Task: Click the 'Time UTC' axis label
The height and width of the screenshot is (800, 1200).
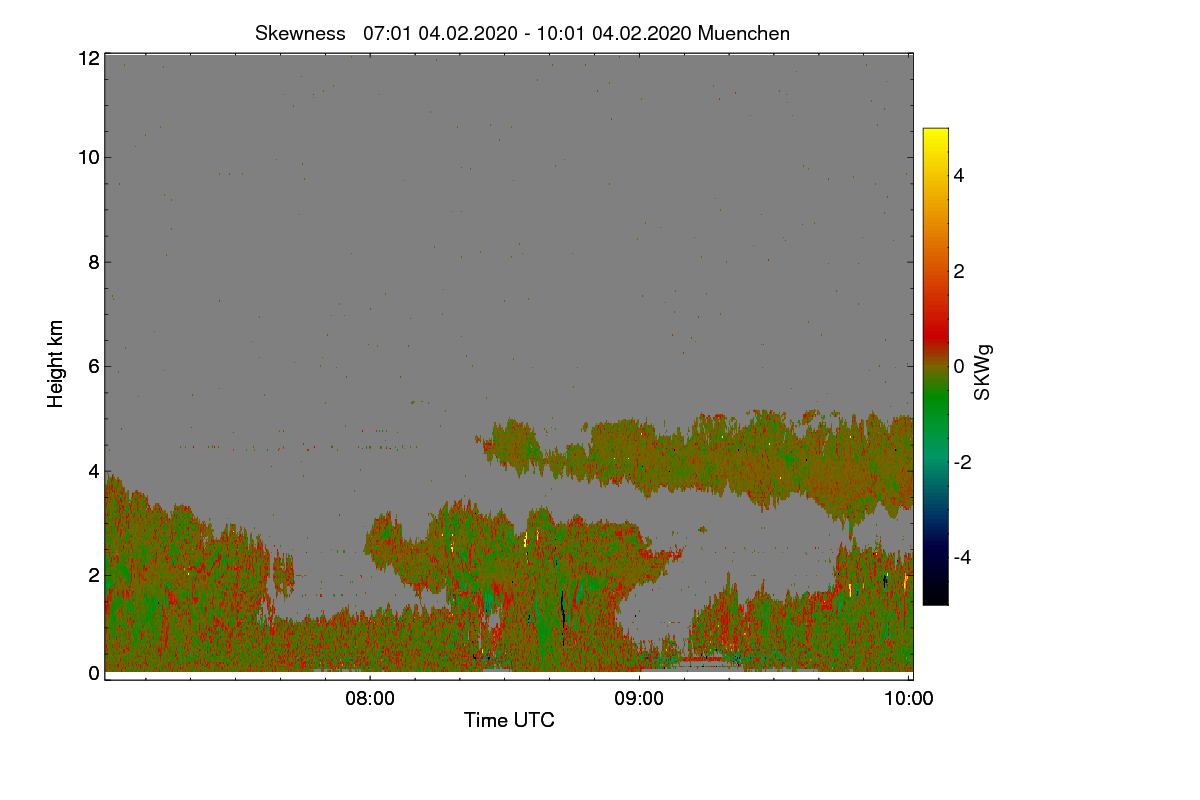Action: pos(509,720)
